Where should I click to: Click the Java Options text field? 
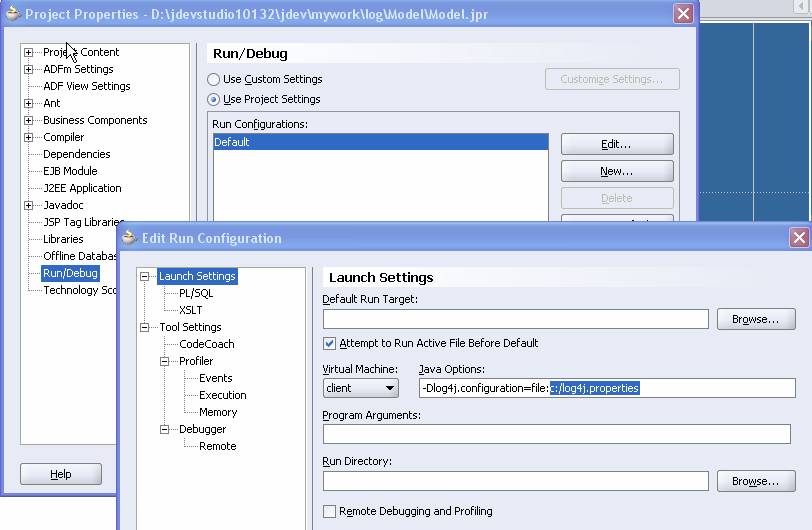[x=606, y=388]
